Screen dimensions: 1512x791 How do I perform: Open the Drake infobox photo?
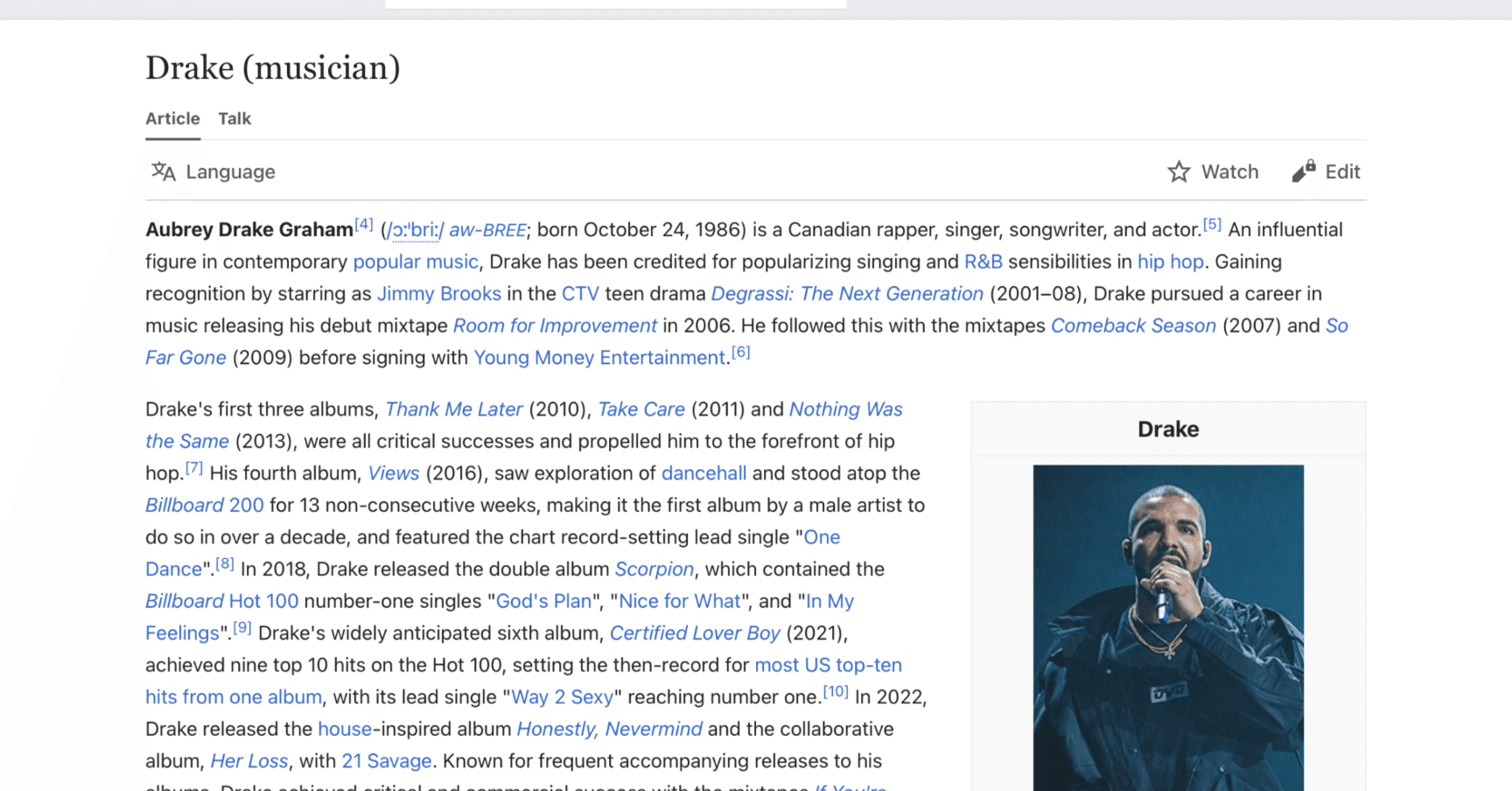[x=1168, y=627]
